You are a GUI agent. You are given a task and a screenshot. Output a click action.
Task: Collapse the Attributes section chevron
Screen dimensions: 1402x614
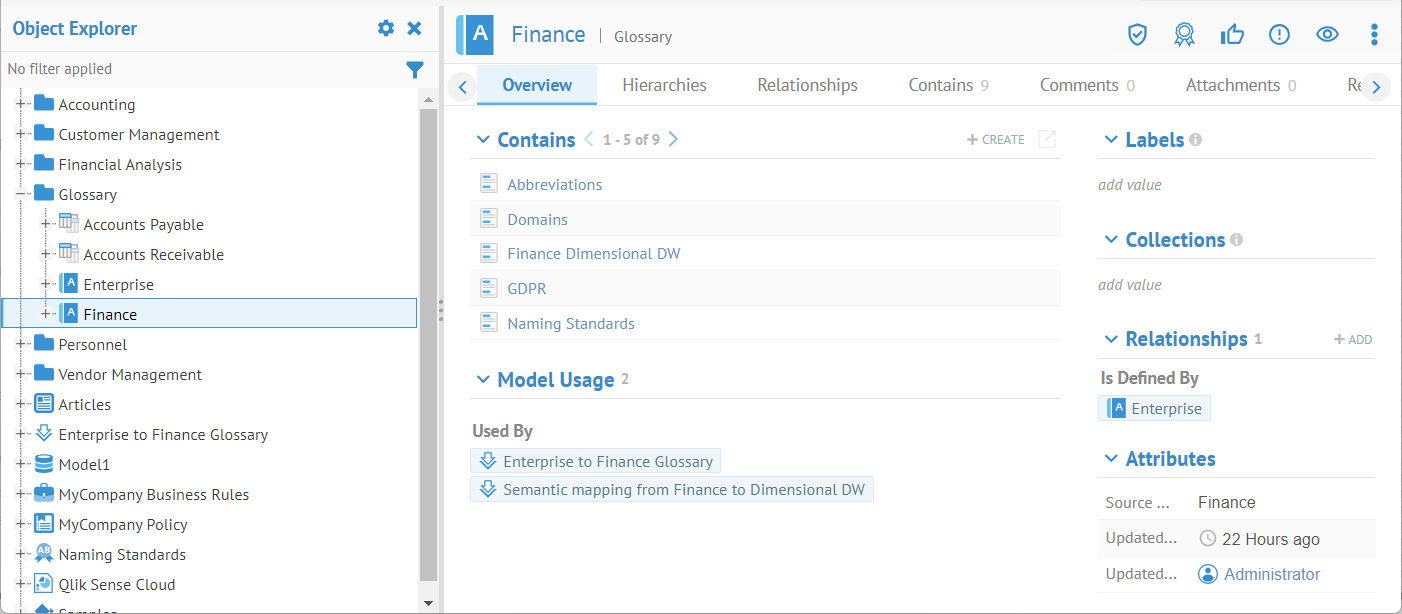click(1110, 459)
